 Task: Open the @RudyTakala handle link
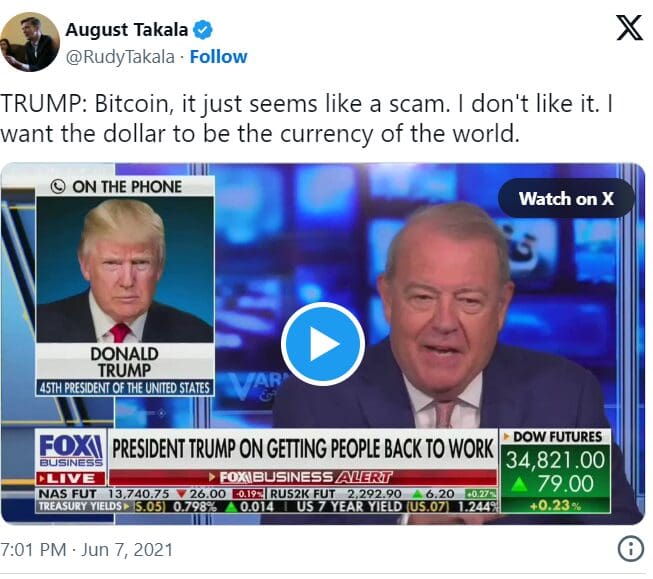[120, 57]
